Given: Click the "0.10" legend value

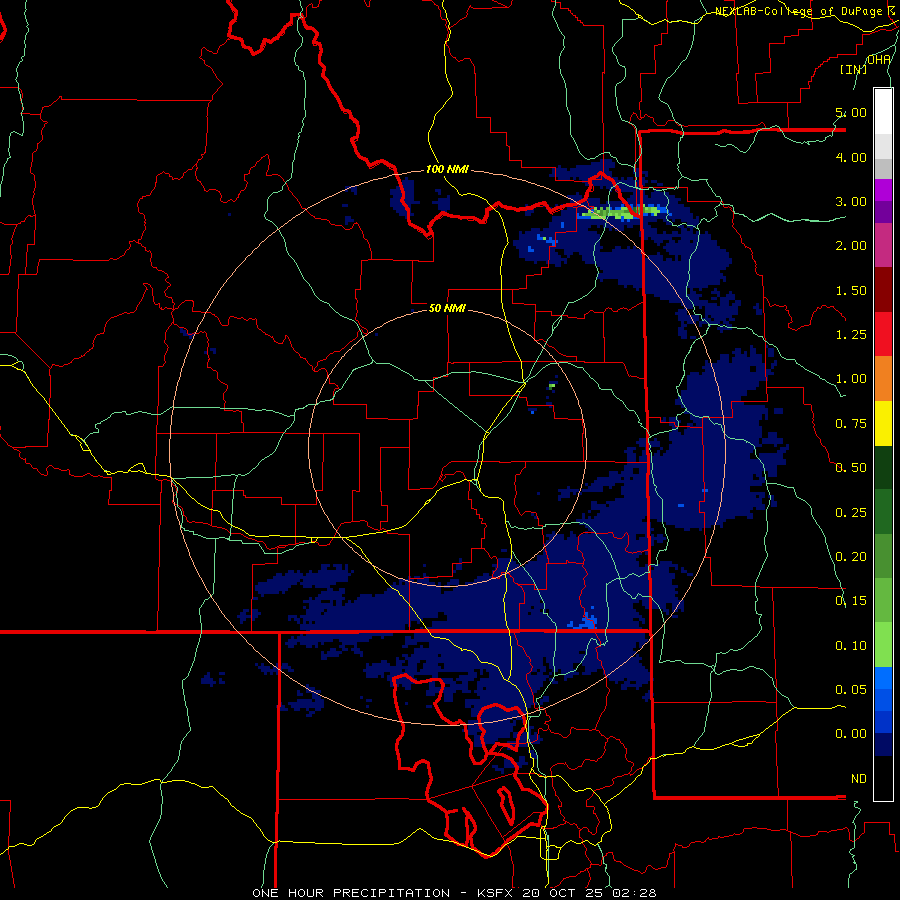Looking at the screenshot, I should [x=851, y=646].
